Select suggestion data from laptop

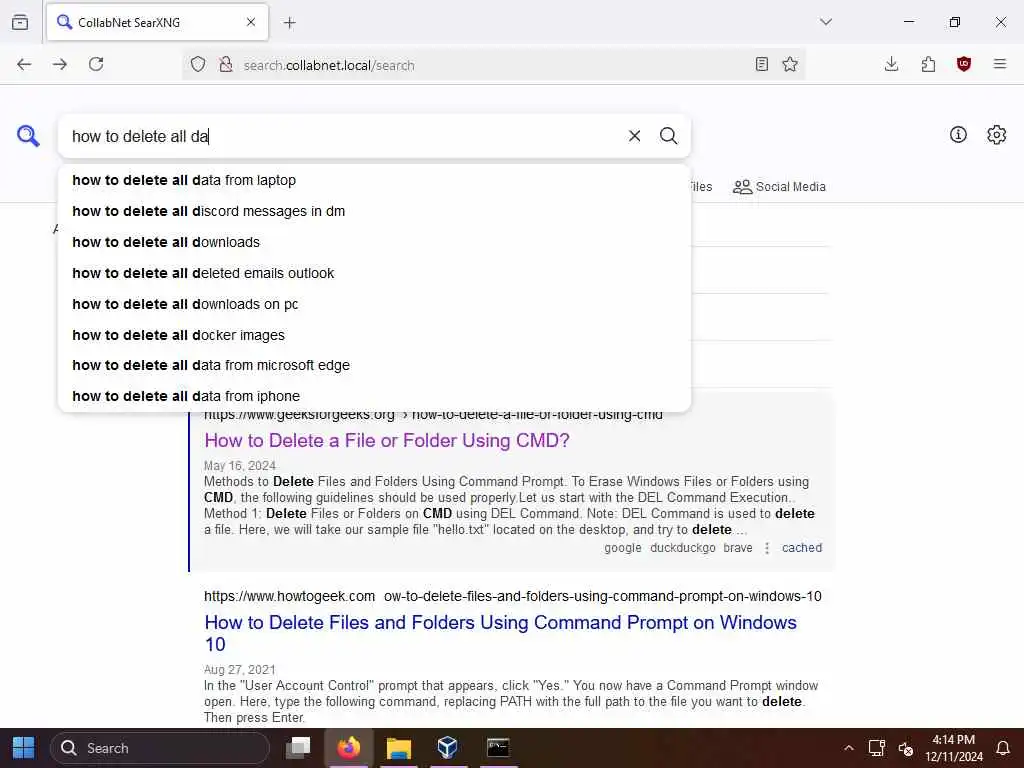coord(374,180)
